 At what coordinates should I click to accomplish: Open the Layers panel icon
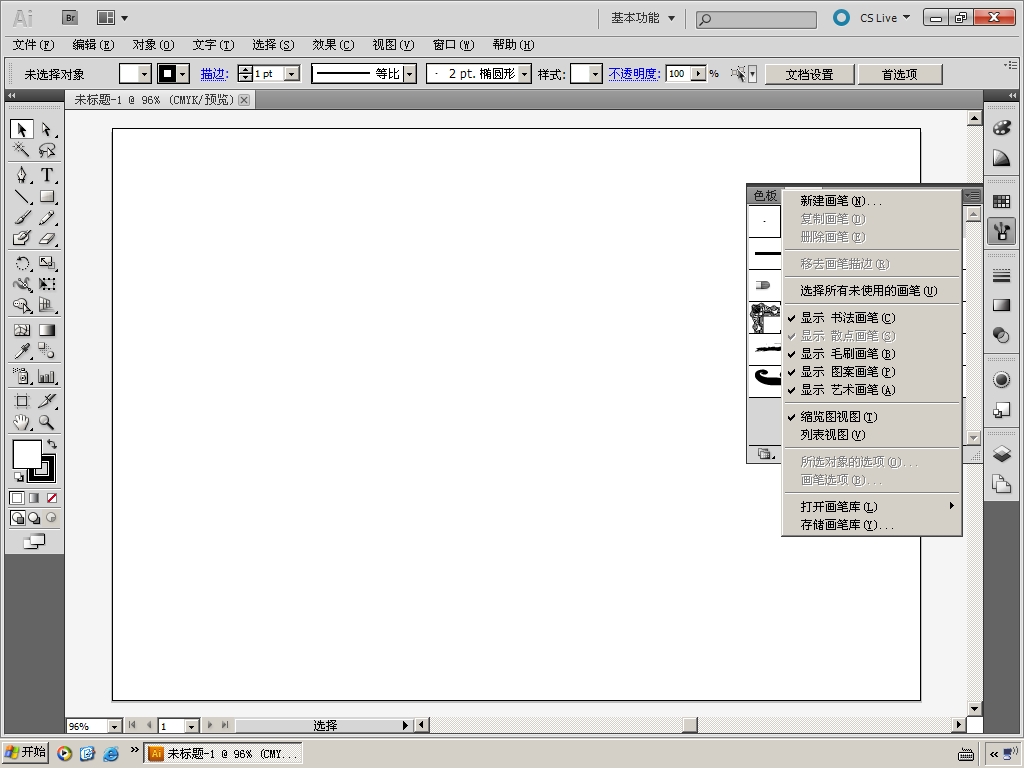(1001, 454)
